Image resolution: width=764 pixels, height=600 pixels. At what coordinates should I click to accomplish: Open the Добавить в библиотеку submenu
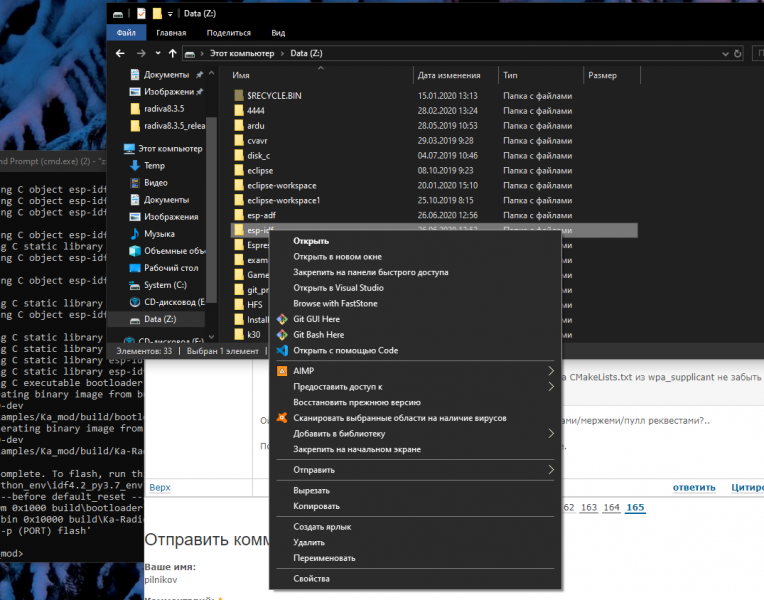click(551, 434)
